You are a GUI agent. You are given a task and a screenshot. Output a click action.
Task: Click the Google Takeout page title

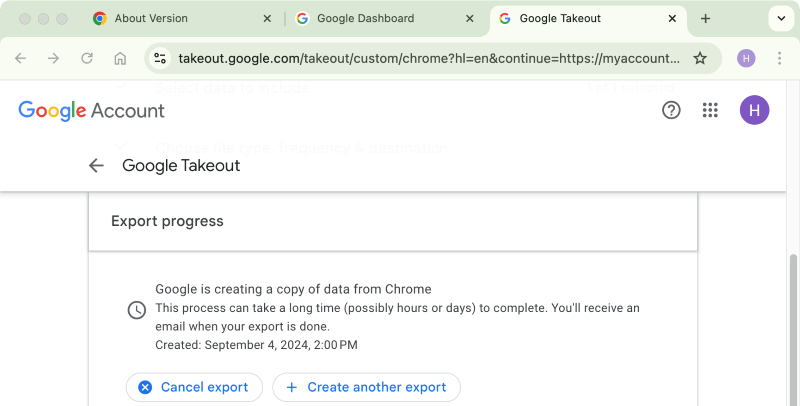click(181, 165)
